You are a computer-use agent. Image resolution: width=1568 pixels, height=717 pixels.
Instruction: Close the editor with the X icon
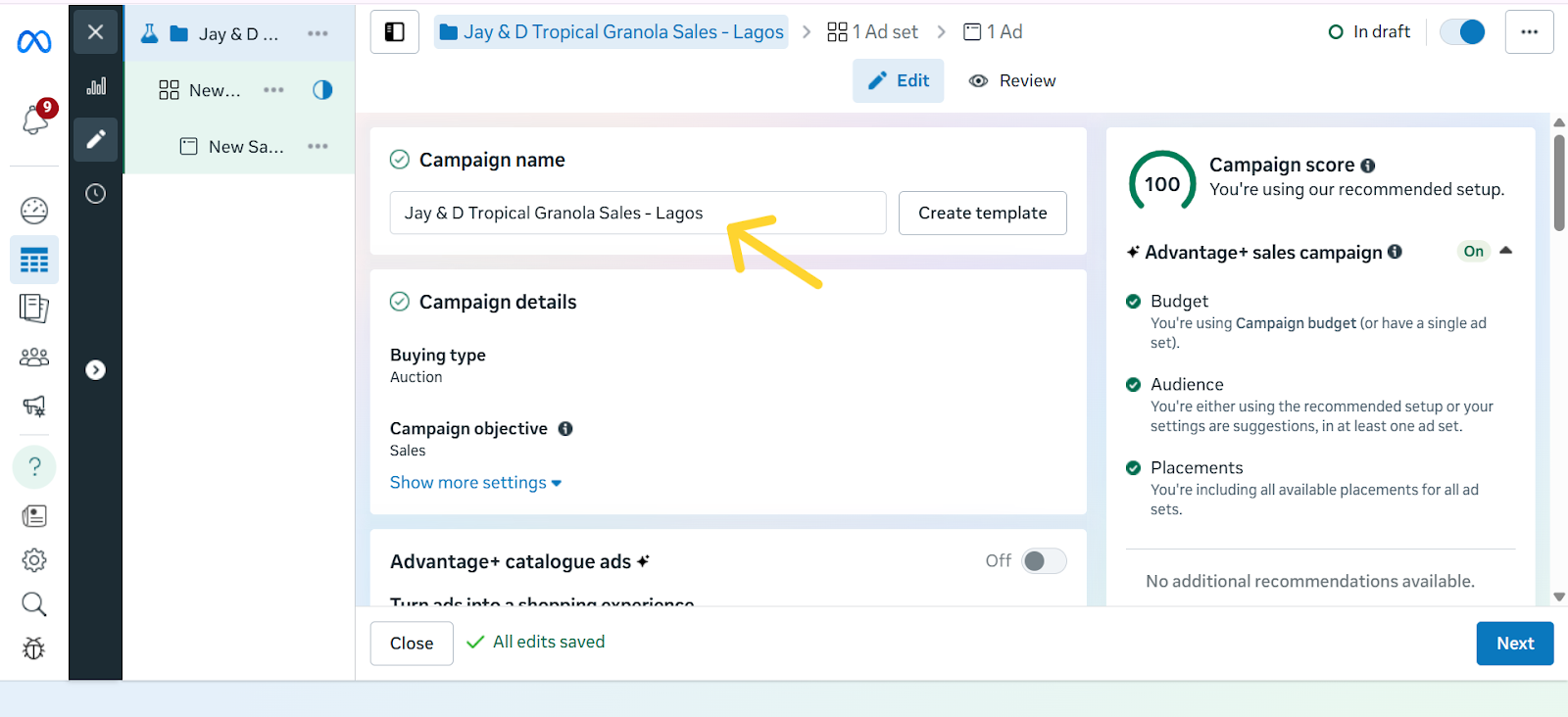[95, 32]
